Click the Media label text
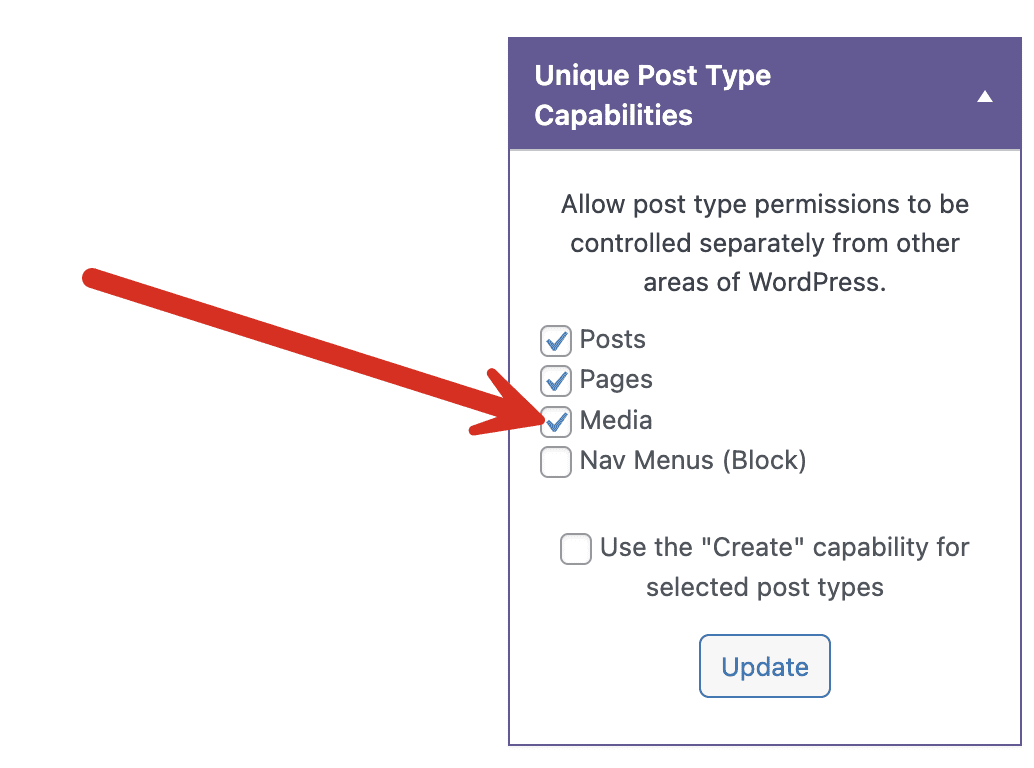Viewport: 1034px width, 768px height. point(614,421)
